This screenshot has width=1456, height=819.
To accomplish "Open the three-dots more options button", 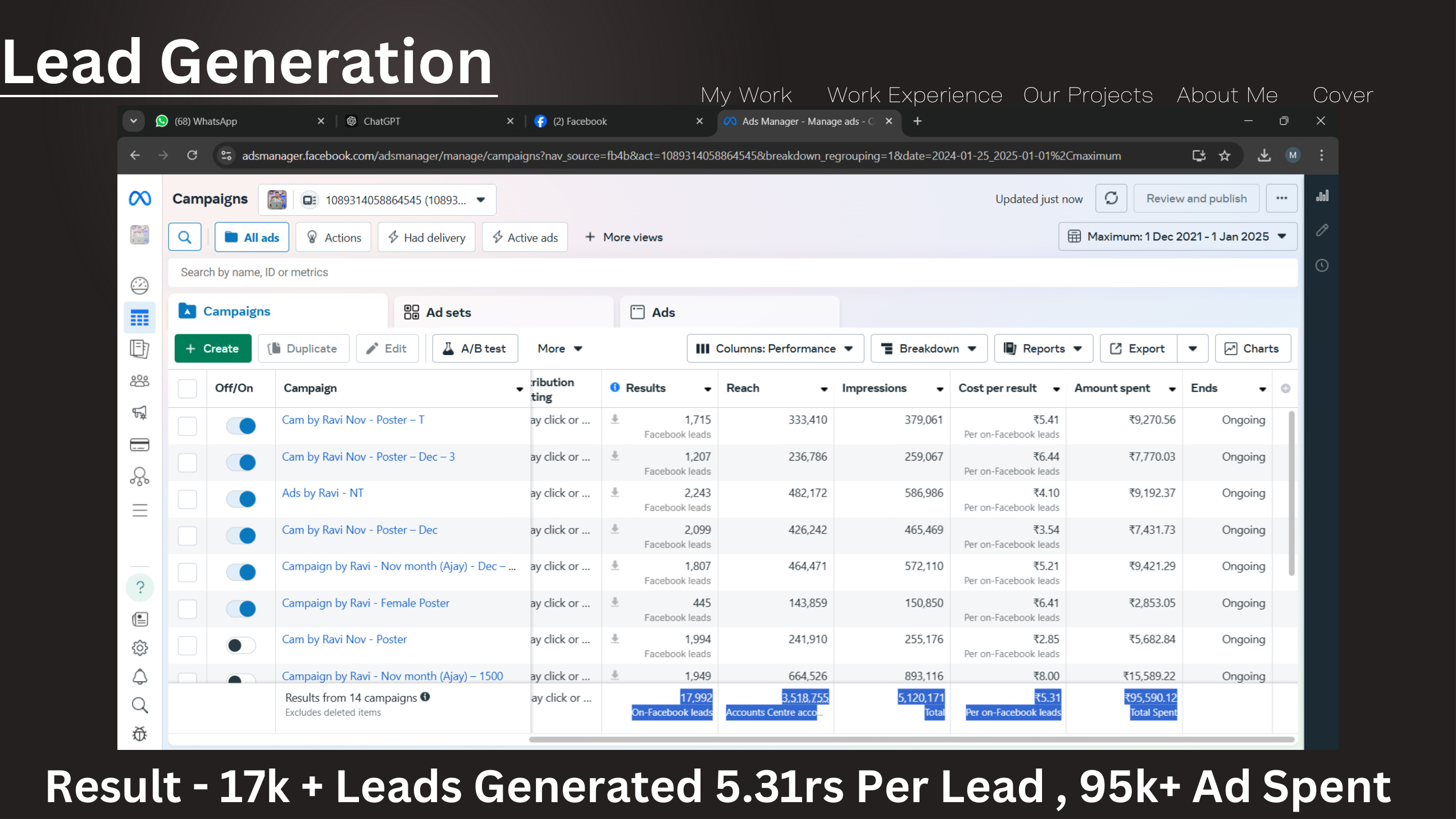I will [x=1281, y=198].
